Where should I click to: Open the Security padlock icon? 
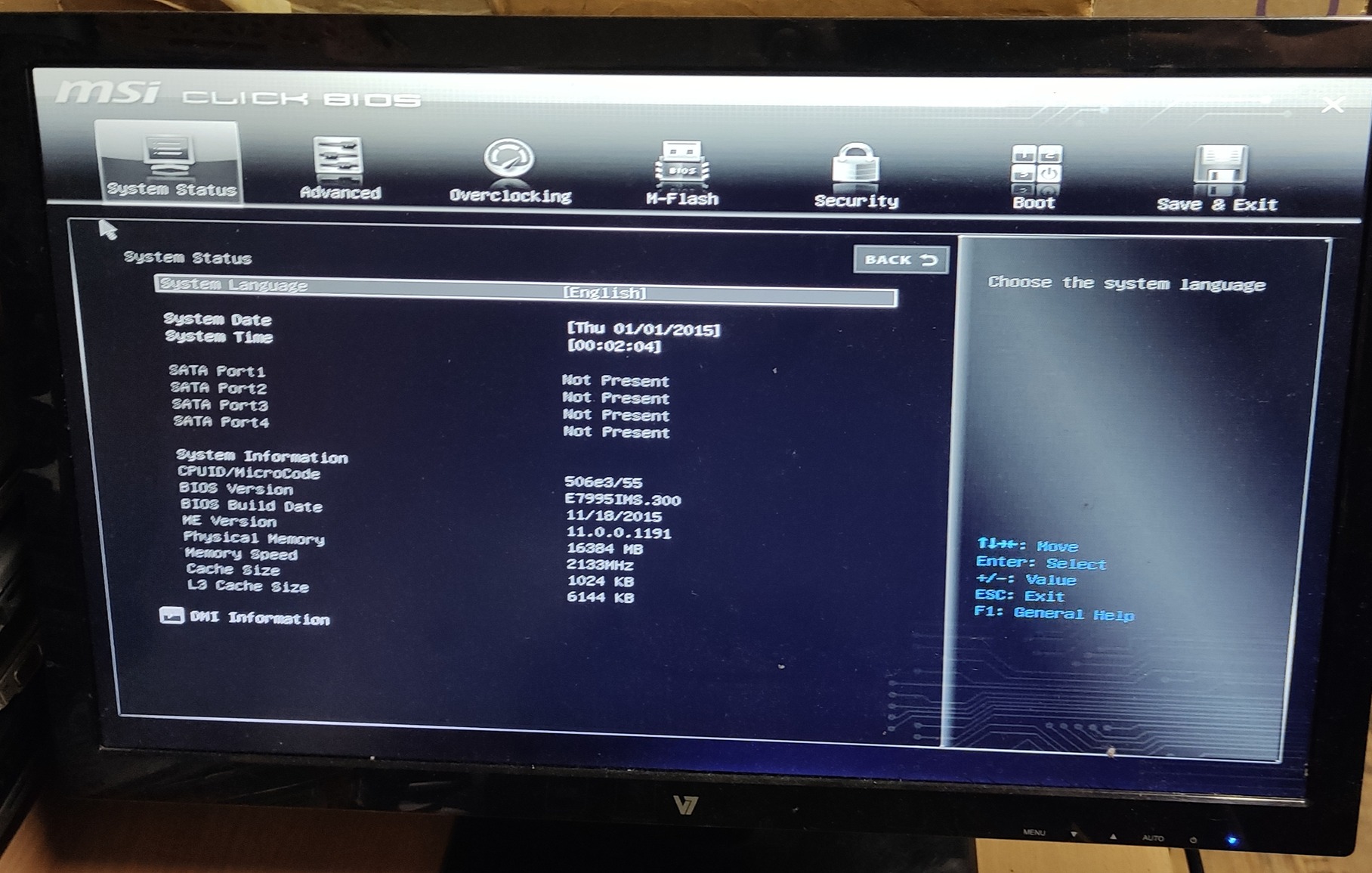tap(855, 166)
